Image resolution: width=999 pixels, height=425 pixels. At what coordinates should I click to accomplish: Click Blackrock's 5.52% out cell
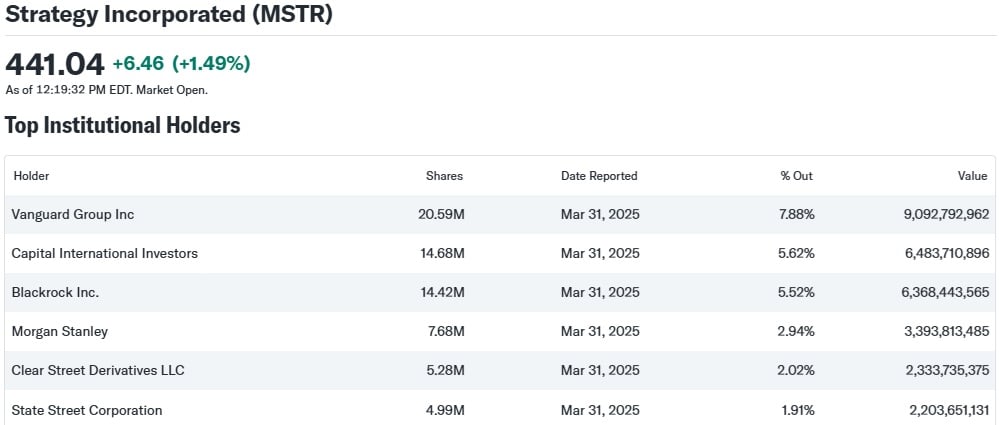click(797, 292)
